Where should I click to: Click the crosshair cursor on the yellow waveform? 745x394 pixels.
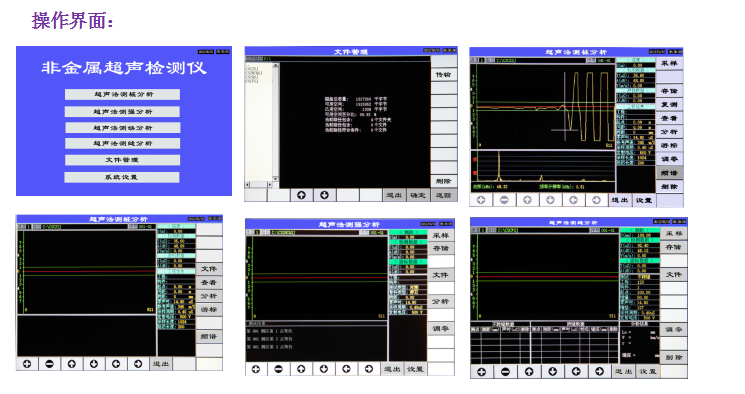click(x=565, y=129)
